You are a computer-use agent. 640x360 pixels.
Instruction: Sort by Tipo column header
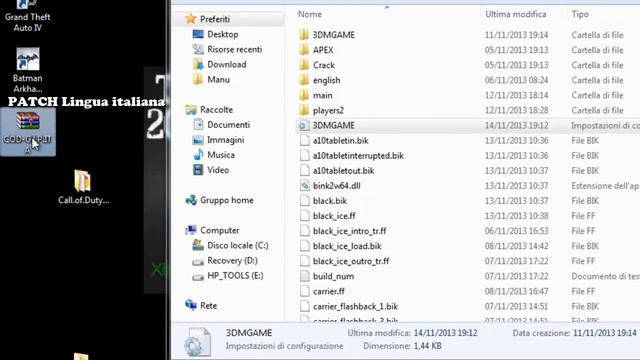[x=580, y=14]
